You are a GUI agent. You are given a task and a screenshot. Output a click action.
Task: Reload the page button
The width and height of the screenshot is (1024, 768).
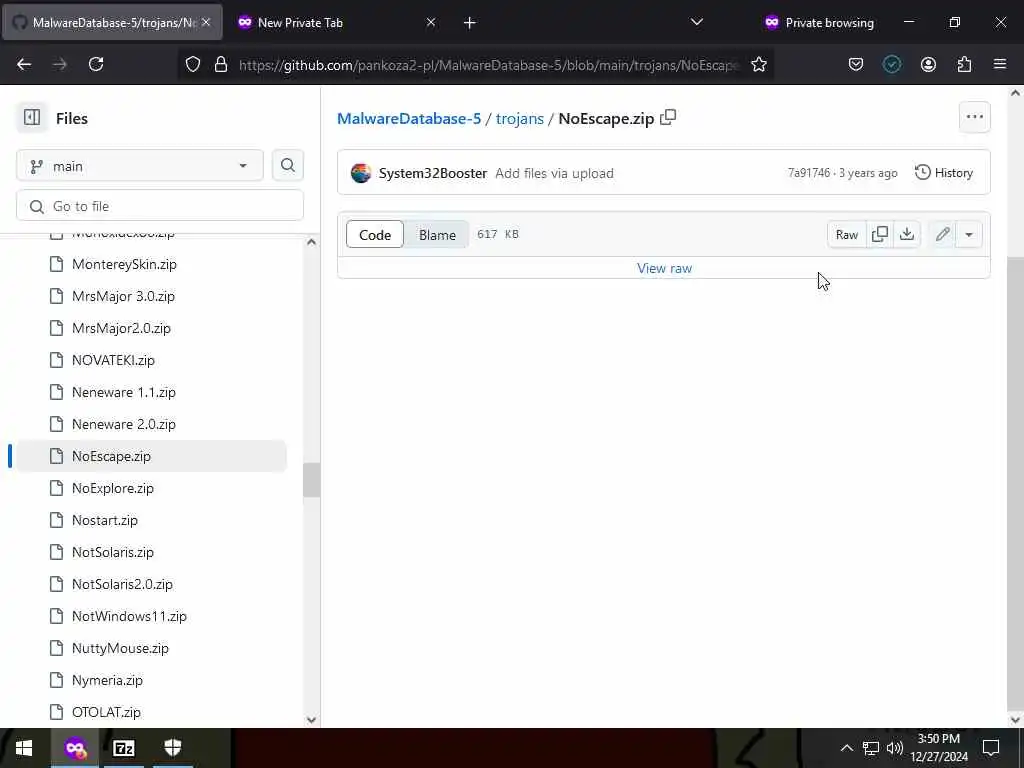[96, 64]
